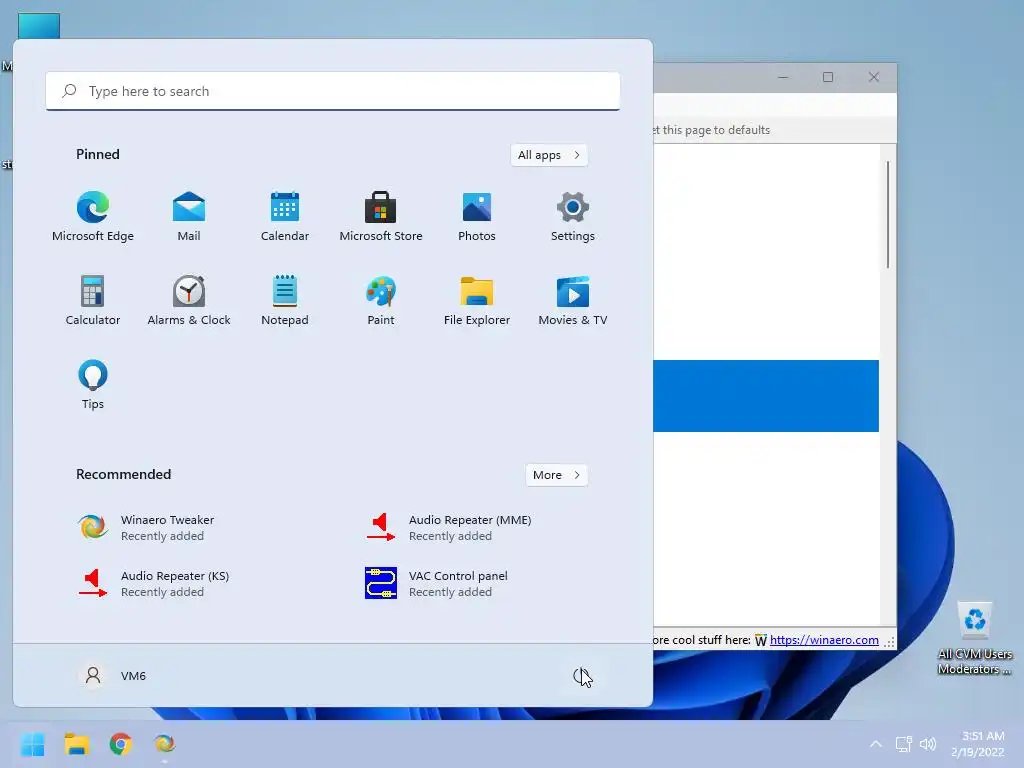The width and height of the screenshot is (1024, 768).
Task: Open File Explorer from taskbar
Action: click(76, 744)
